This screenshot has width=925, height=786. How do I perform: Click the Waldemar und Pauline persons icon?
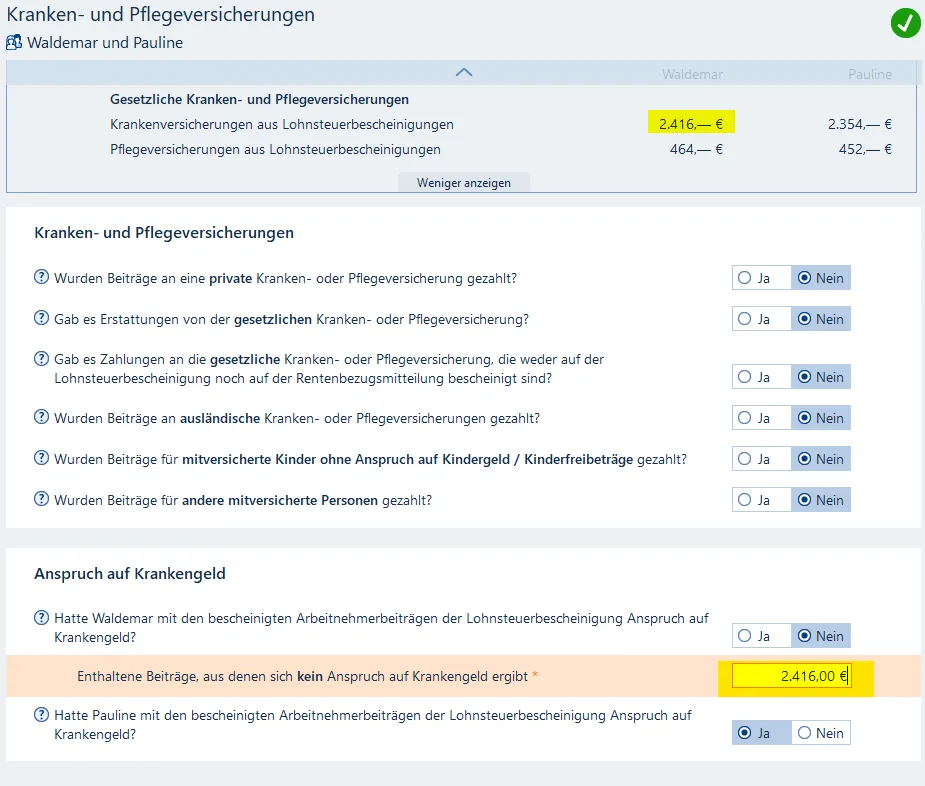14,43
